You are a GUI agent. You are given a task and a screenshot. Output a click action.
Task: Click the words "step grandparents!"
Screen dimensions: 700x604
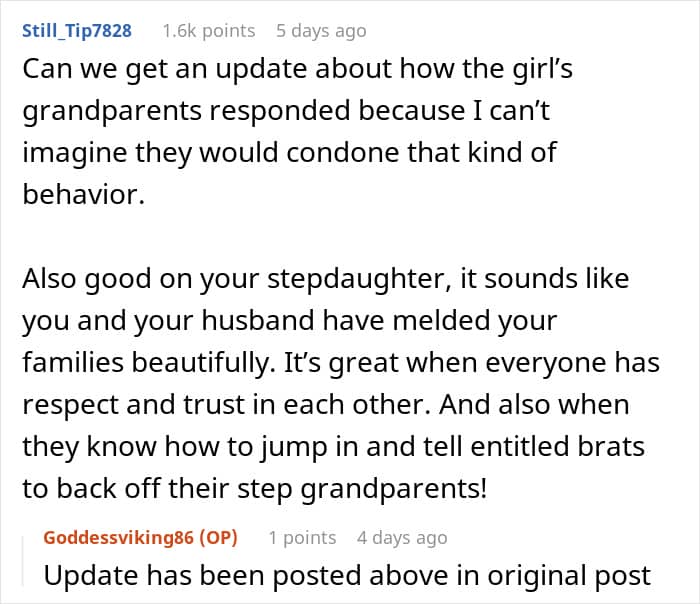[362, 489]
